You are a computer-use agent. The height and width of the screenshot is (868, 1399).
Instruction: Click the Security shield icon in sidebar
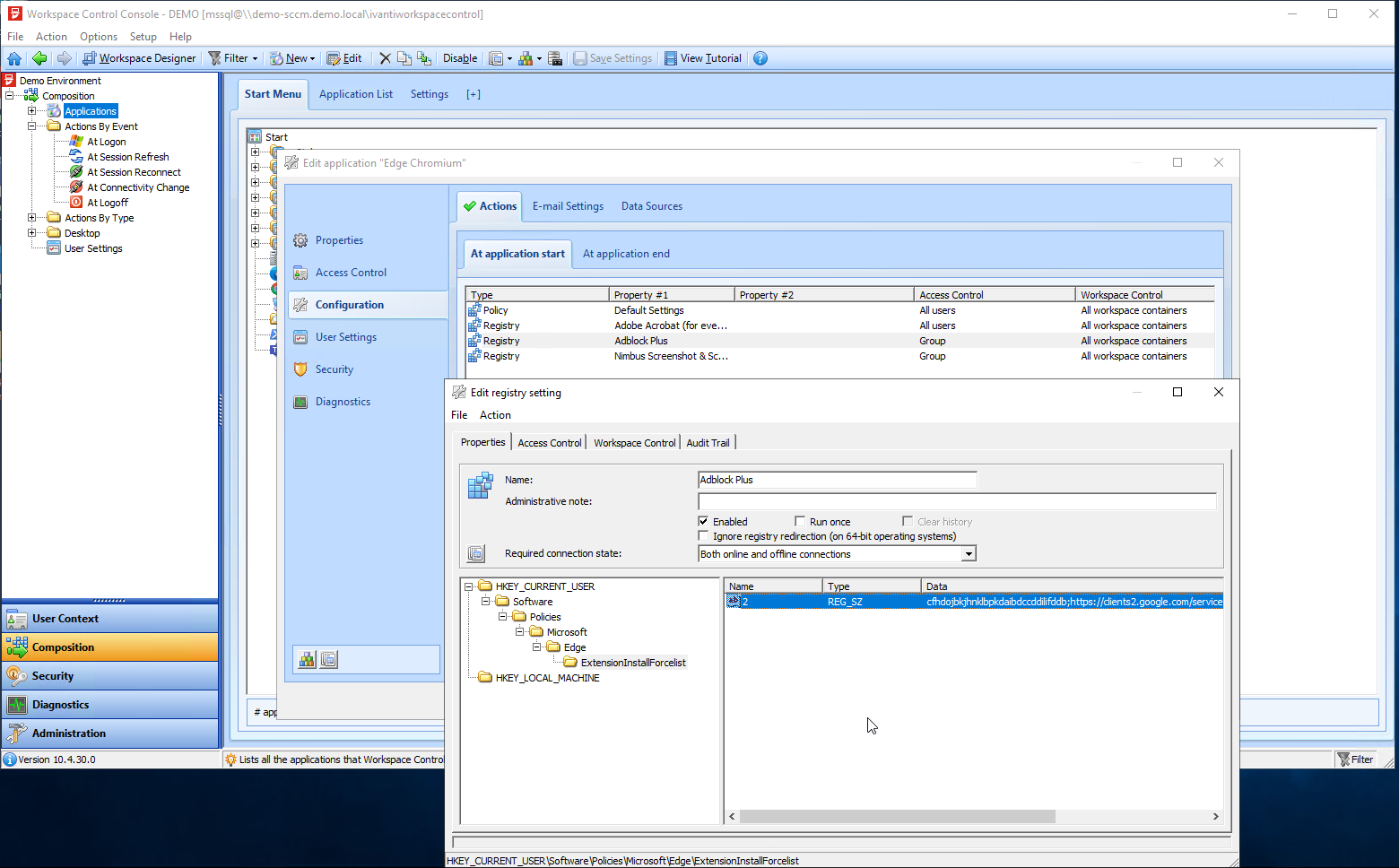[x=300, y=369]
